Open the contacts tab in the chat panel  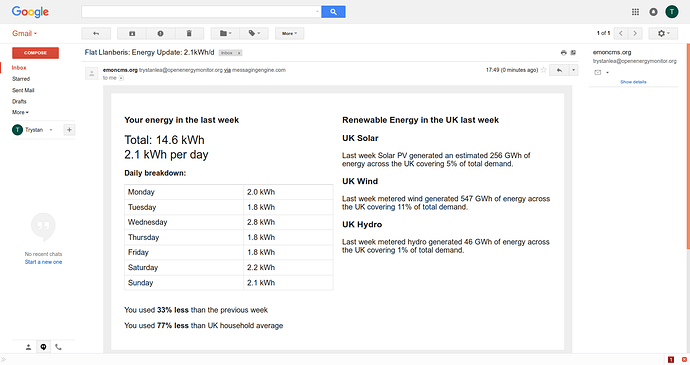click(28, 347)
